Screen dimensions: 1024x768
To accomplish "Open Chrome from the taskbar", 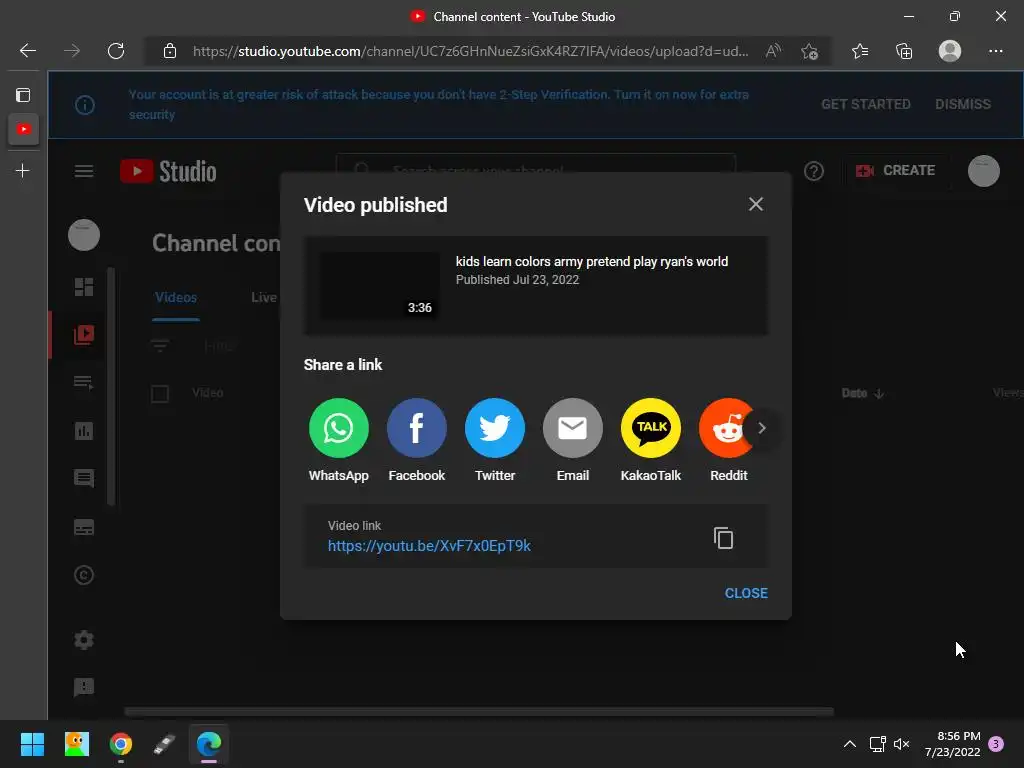I will tap(121, 744).
